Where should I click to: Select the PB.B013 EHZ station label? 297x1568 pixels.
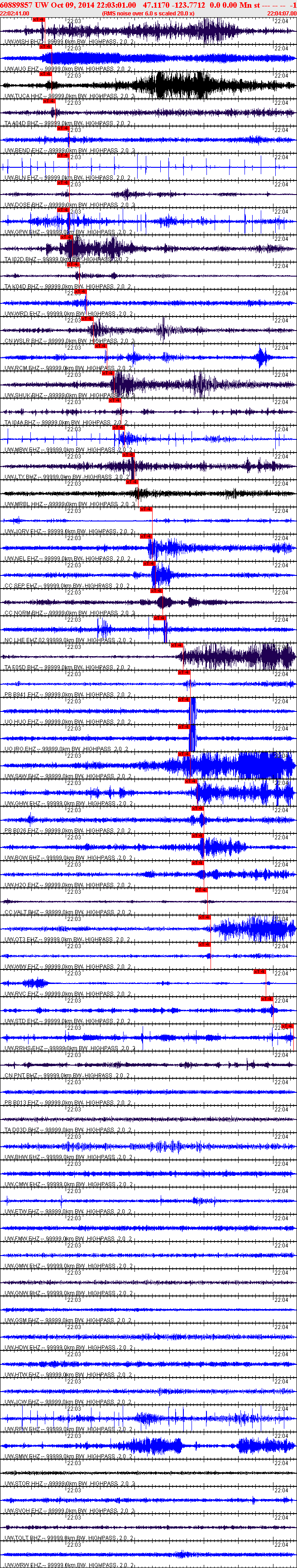click(x=67, y=1102)
